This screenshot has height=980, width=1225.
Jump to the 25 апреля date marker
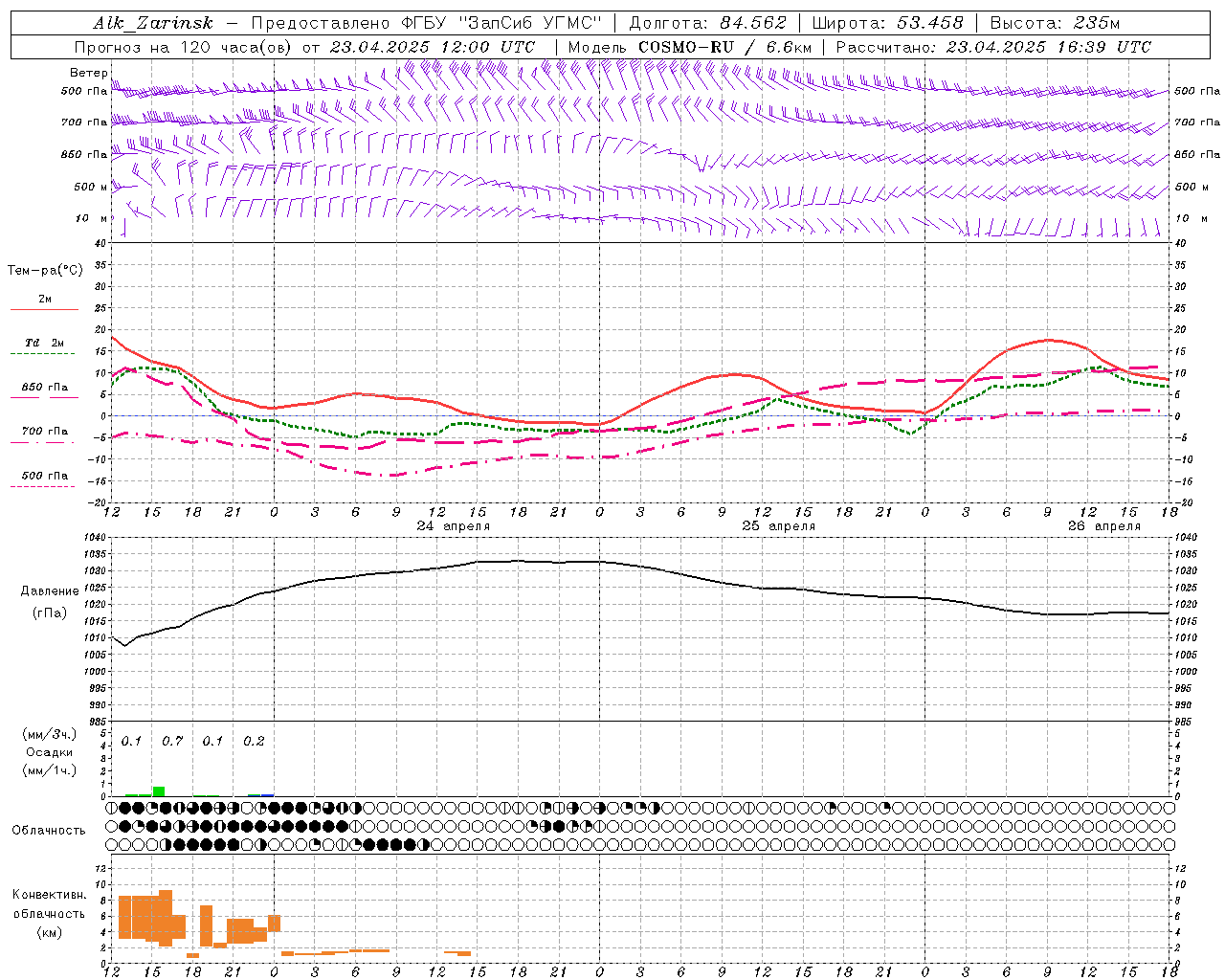(779, 526)
